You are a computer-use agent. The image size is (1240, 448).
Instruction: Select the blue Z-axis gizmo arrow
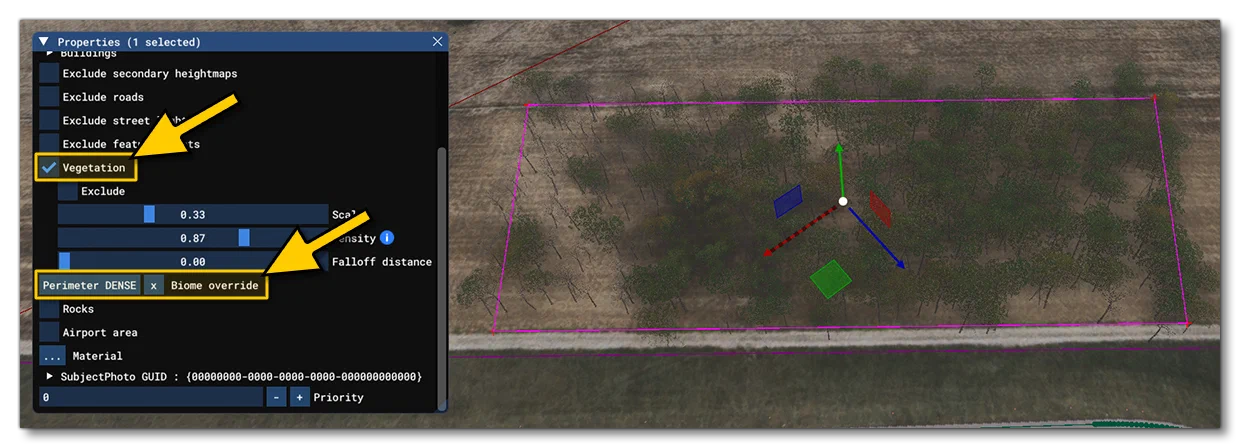point(877,237)
